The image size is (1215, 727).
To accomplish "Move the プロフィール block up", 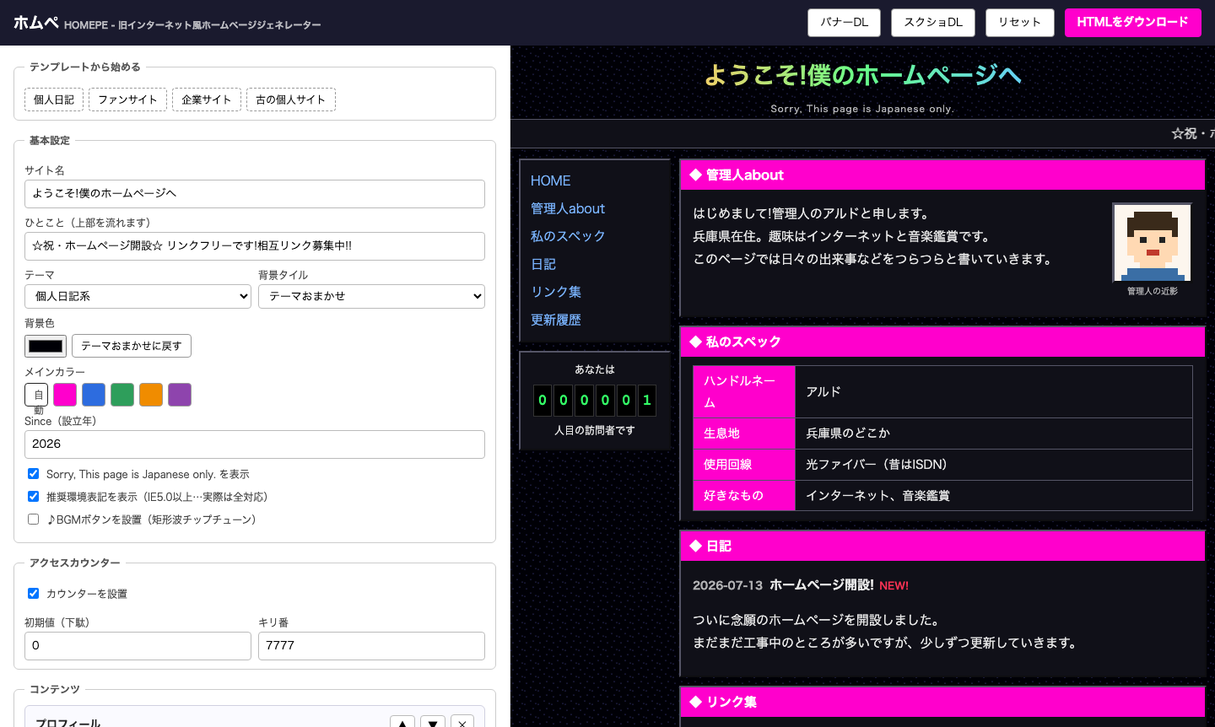I will [x=402, y=721].
